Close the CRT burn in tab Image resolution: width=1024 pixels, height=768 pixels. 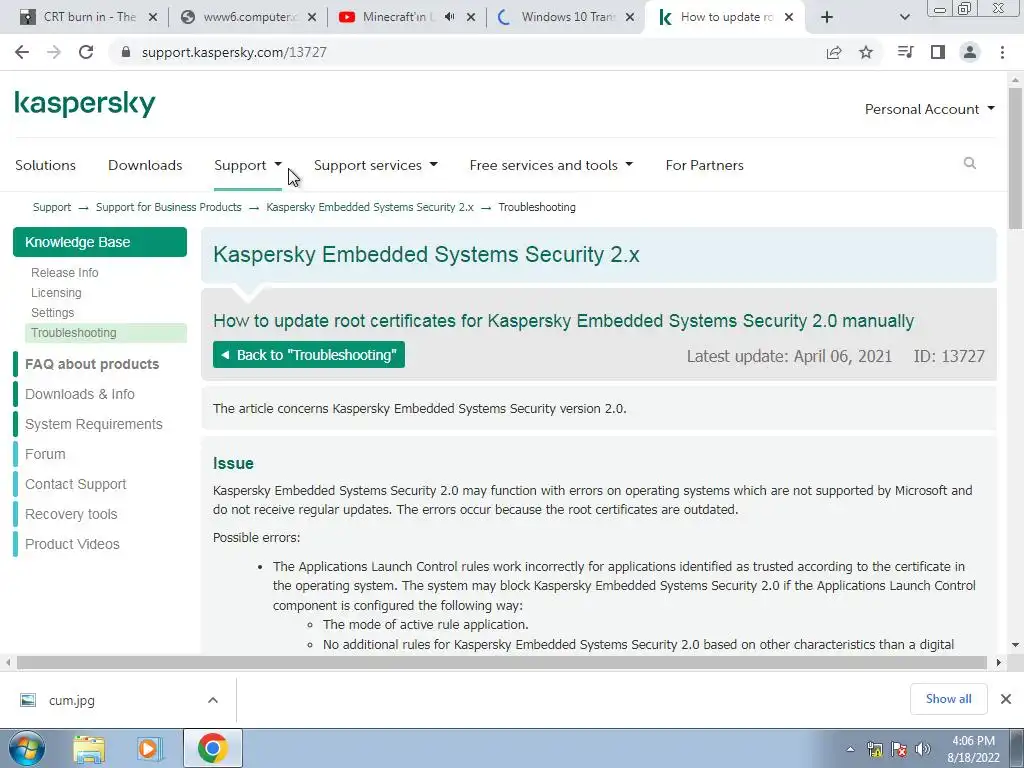[153, 18]
